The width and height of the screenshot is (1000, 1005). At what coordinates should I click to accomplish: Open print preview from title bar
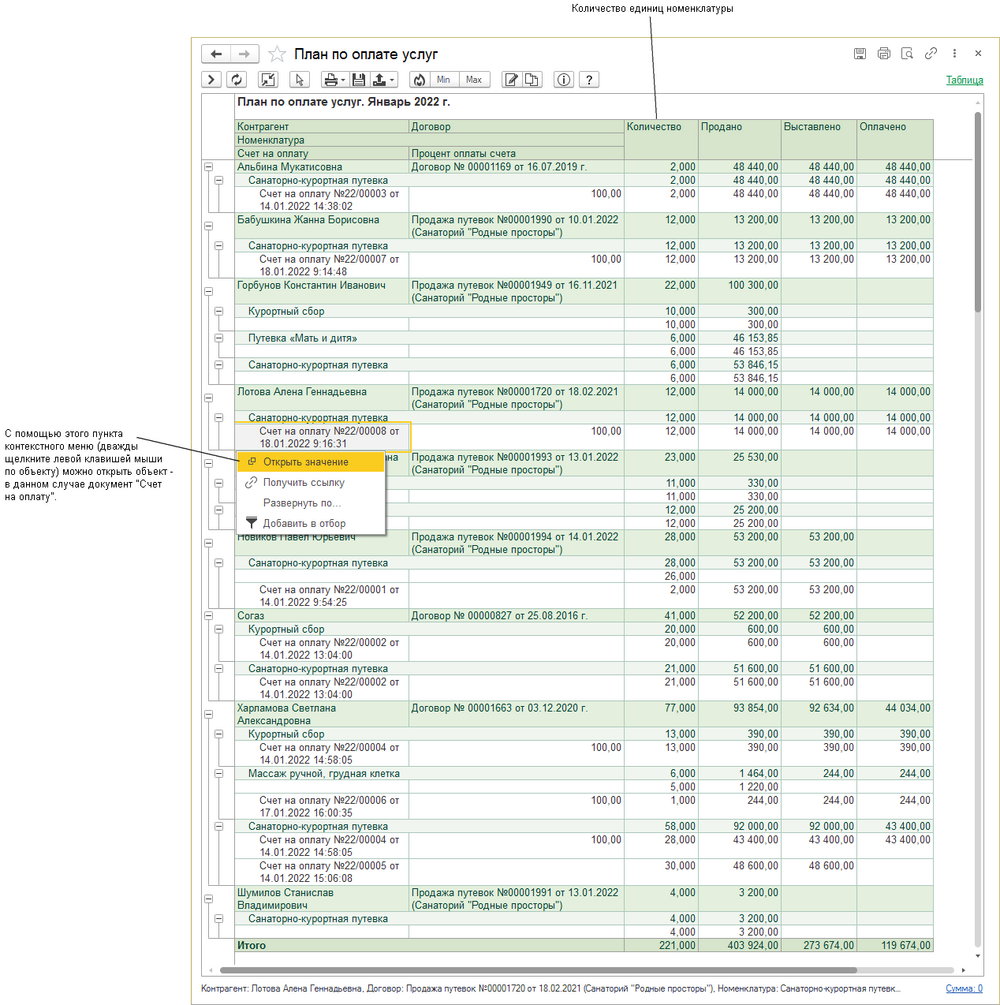coord(907,54)
